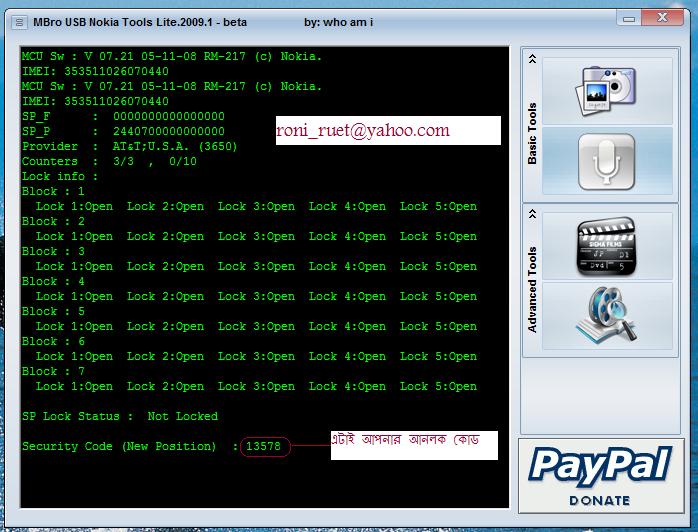Click the application icon in the title bar
The image size is (698, 532).
click(x=19, y=22)
